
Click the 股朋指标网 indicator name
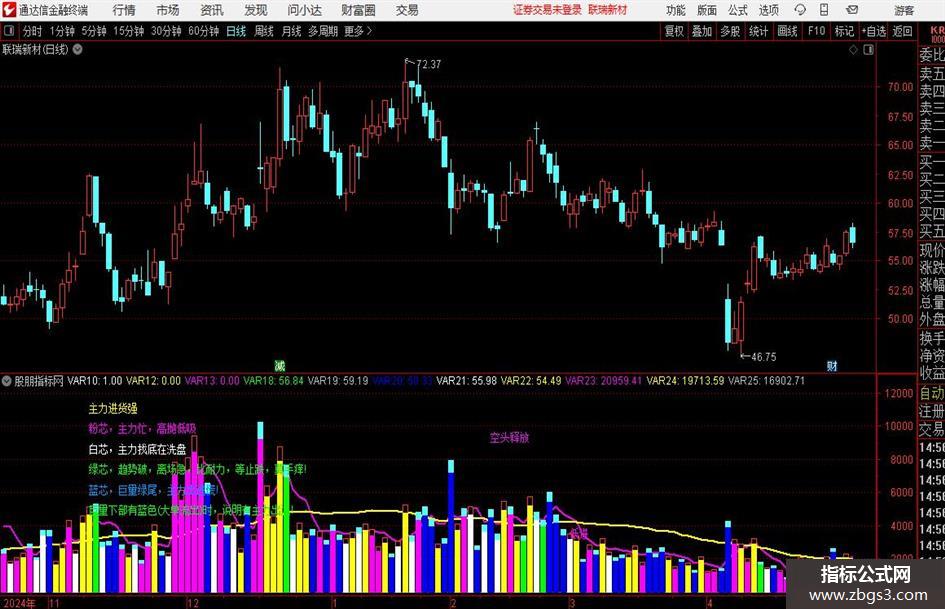(39, 380)
